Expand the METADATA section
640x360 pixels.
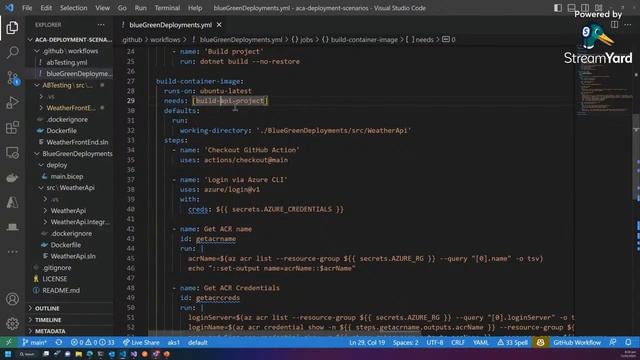[69, 331]
